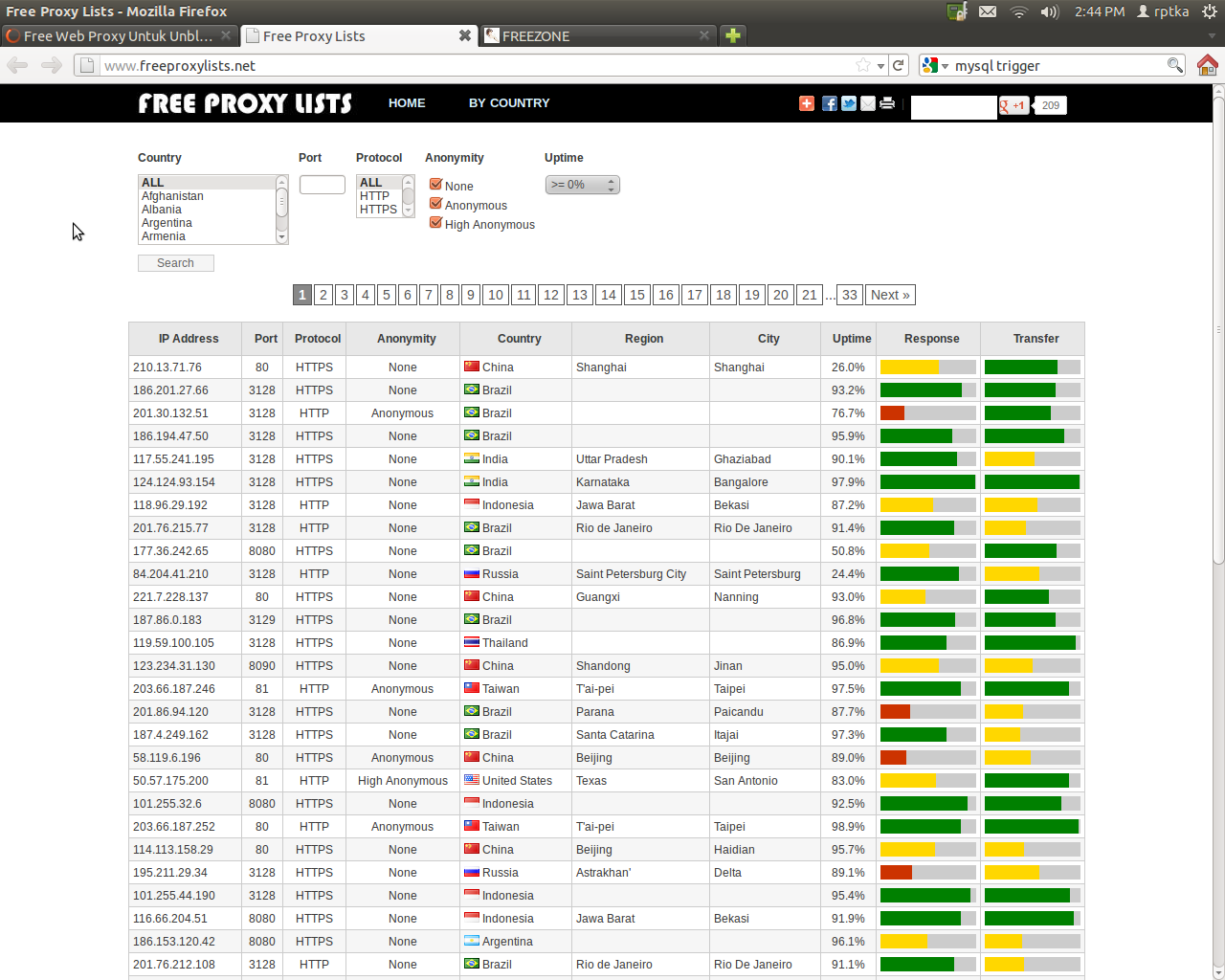
Task: Switch to the FREEZONE tab
Action: (588, 36)
